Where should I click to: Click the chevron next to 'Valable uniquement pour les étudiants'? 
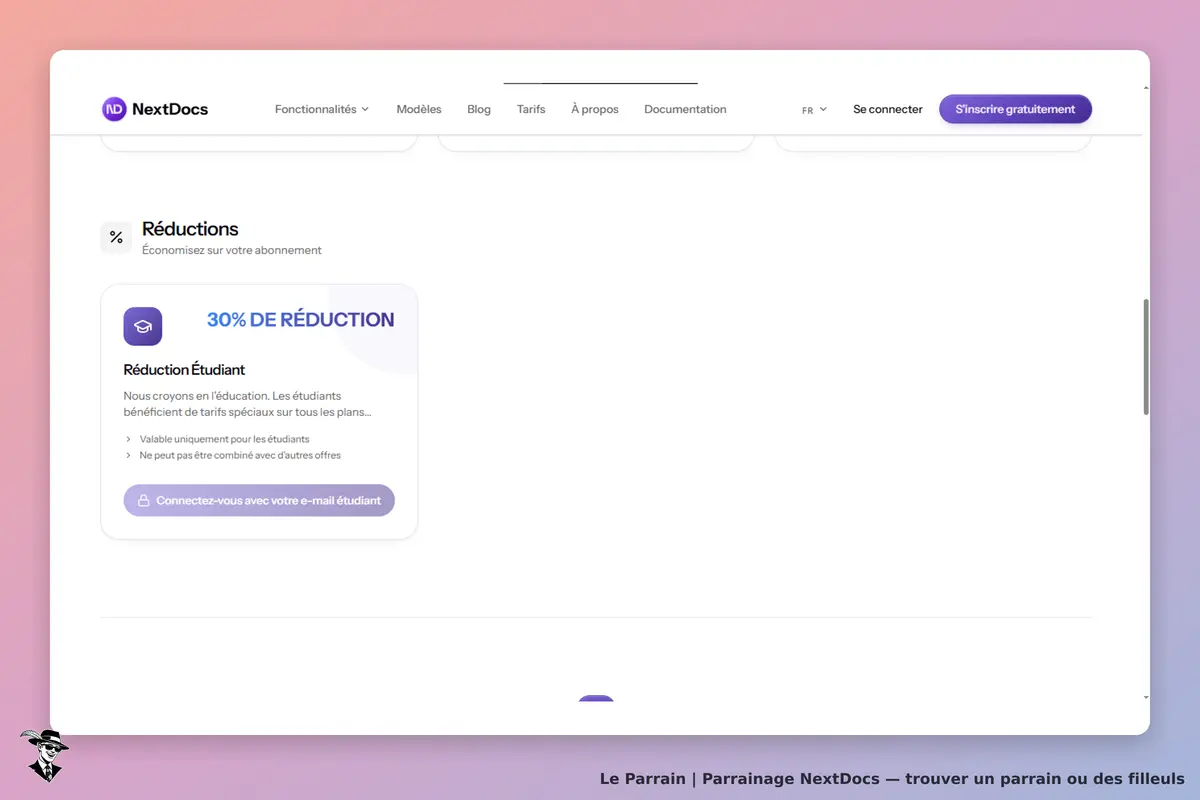coord(128,439)
